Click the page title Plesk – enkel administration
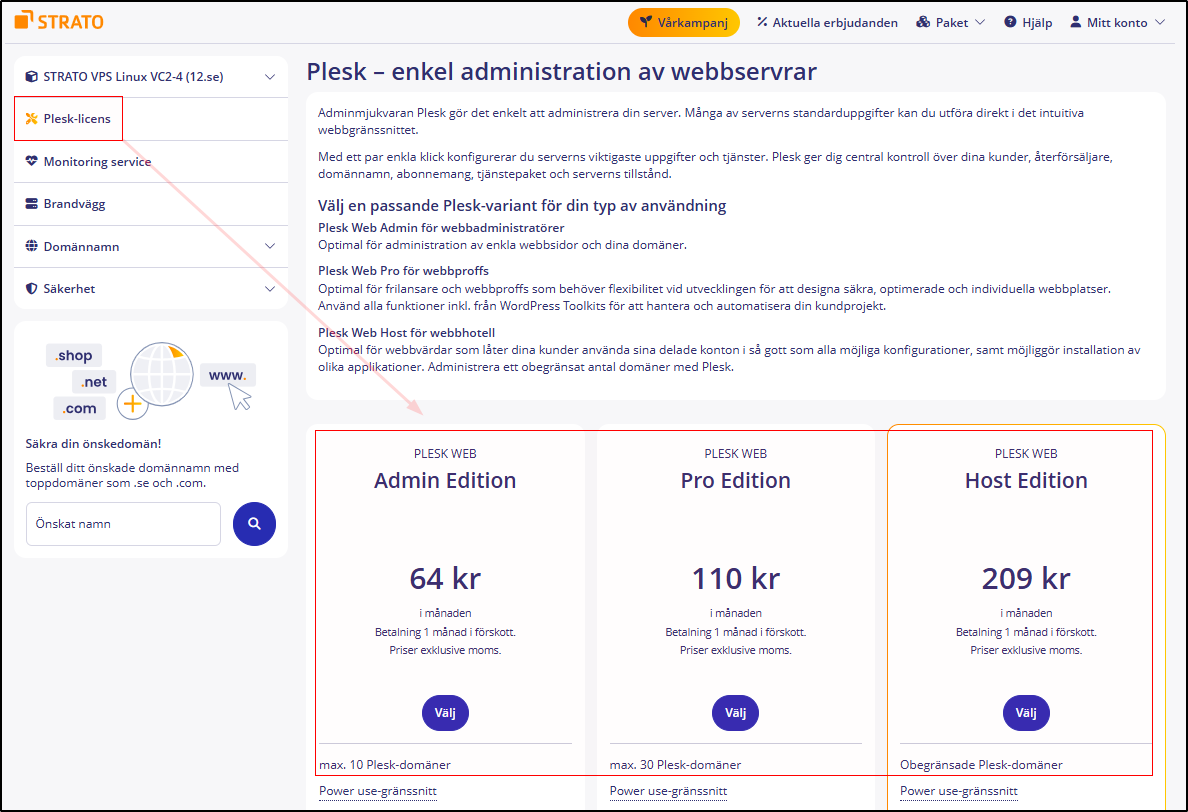 (x=561, y=72)
